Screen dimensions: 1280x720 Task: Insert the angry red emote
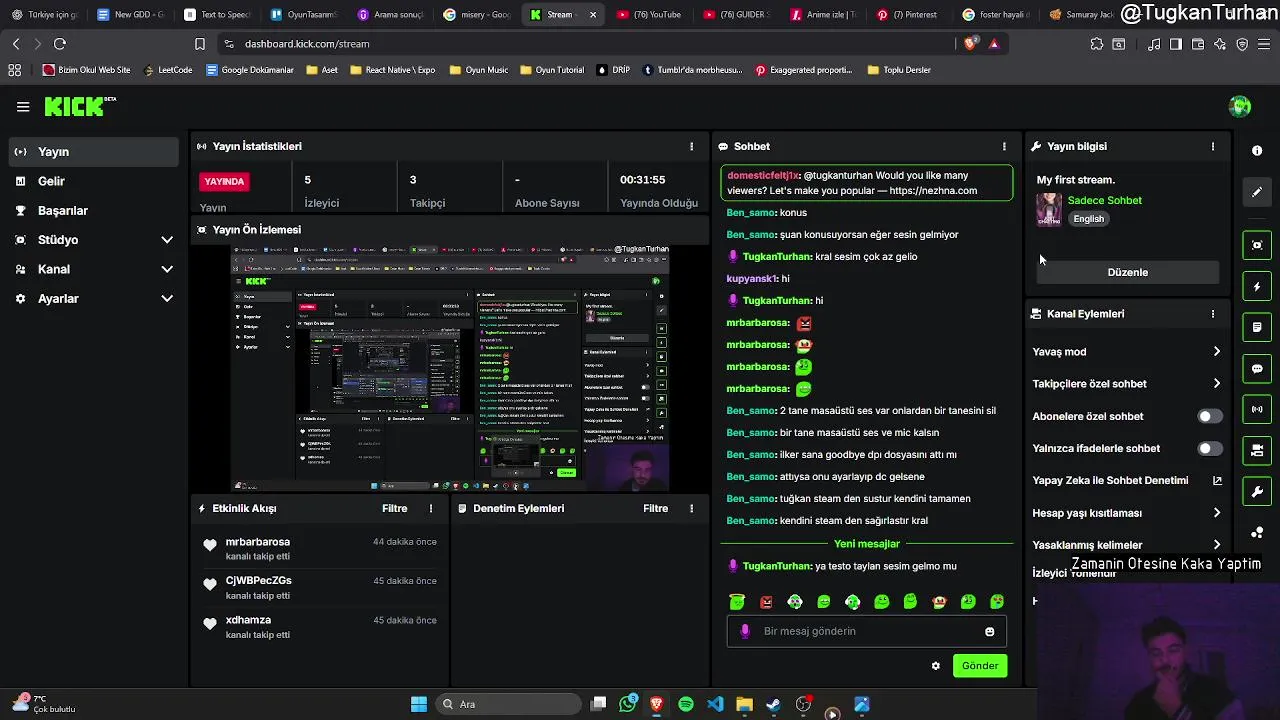(x=766, y=602)
